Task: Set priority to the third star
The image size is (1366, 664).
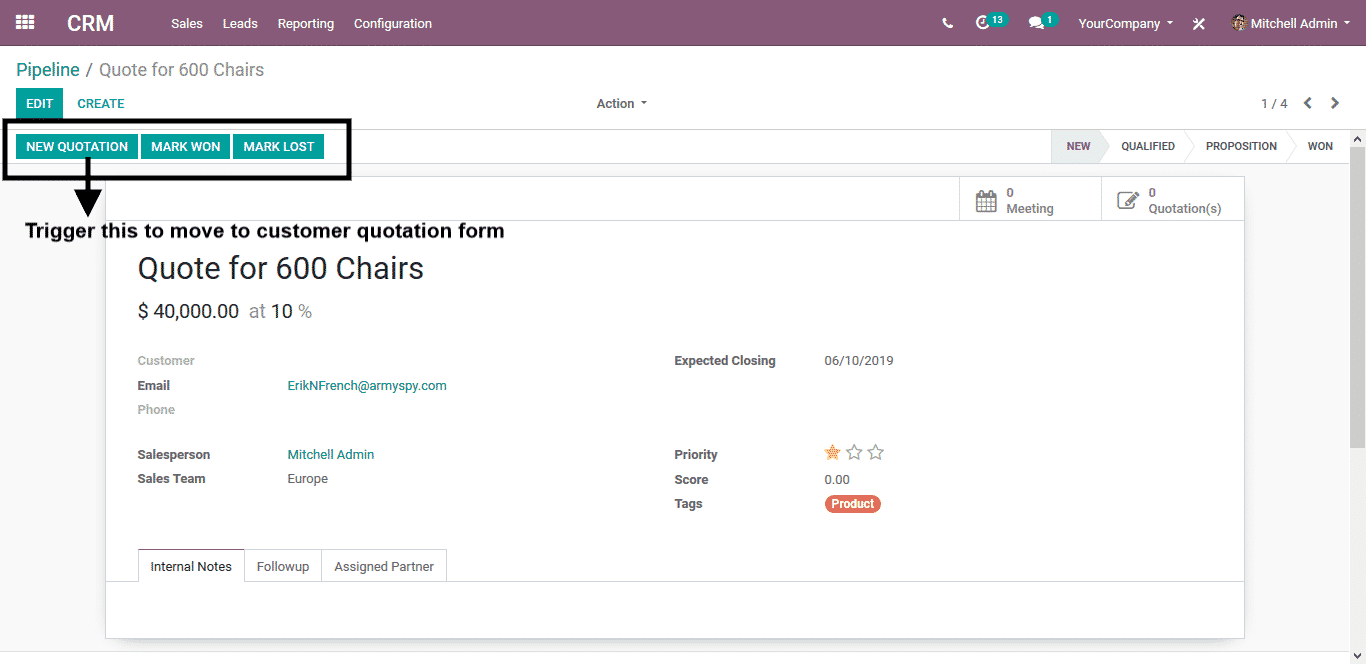Action: tap(876, 453)
